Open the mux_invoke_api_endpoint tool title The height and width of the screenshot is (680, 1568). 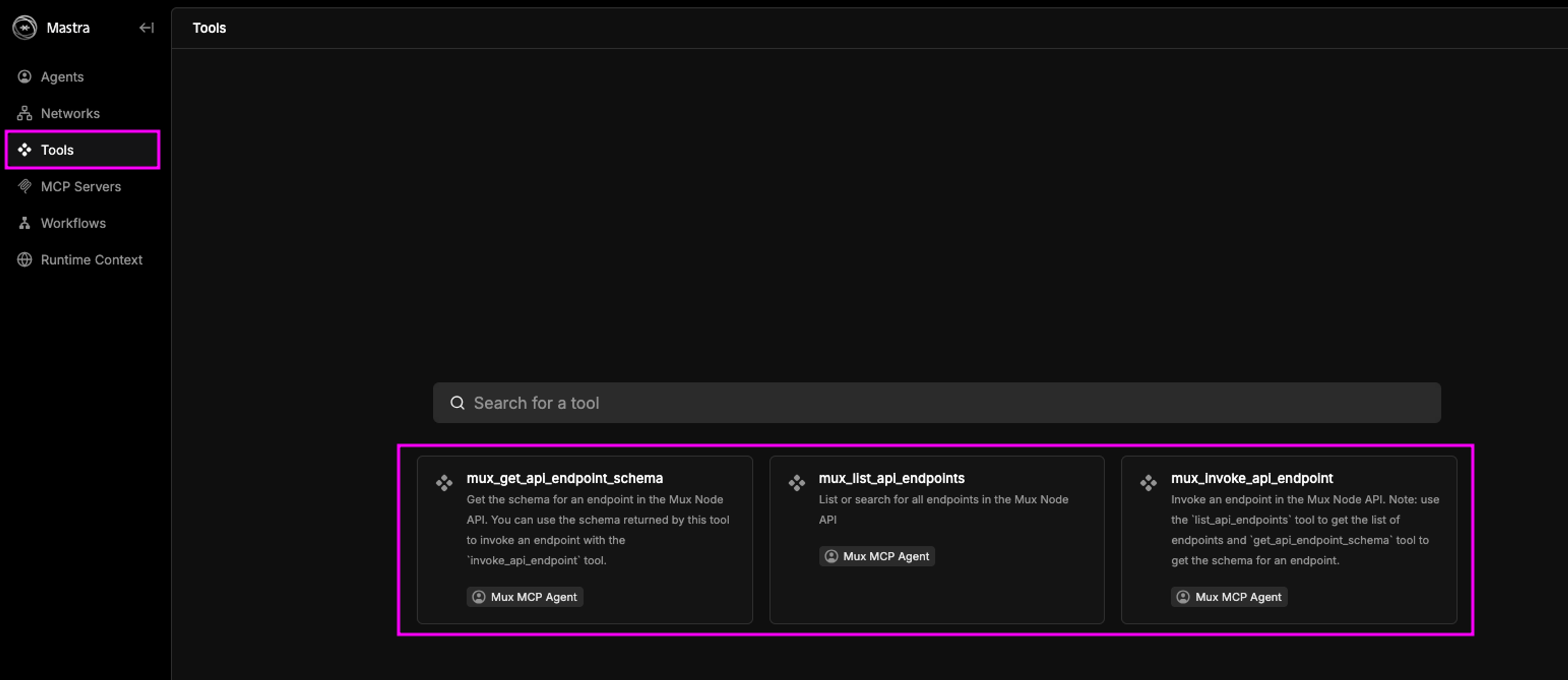pos(1252,479)
